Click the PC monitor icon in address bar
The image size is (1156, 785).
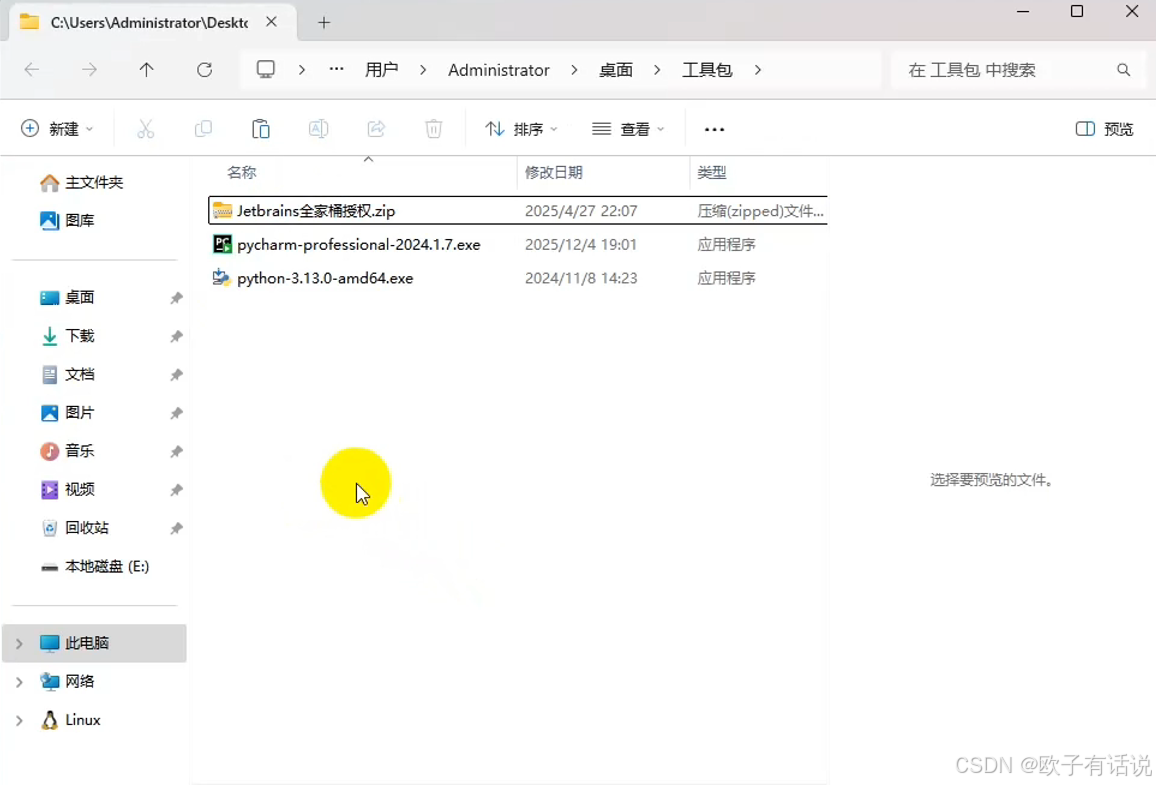pyautogui.click(x=265, y=69)
